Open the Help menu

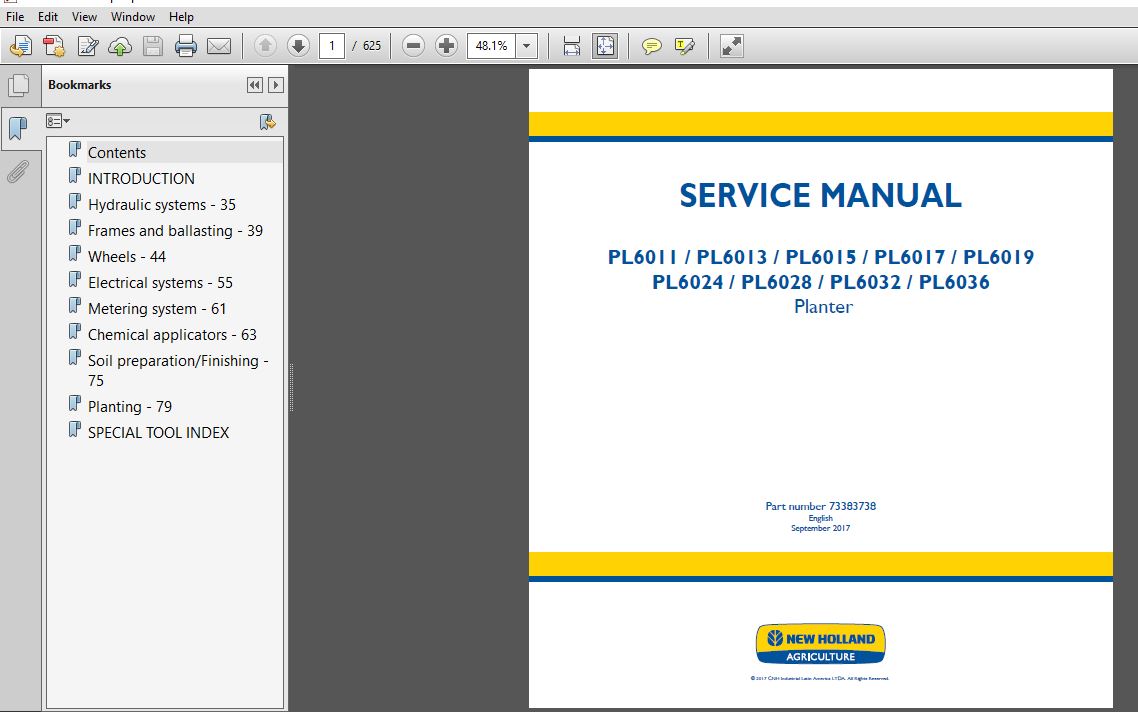pos(181,17)
